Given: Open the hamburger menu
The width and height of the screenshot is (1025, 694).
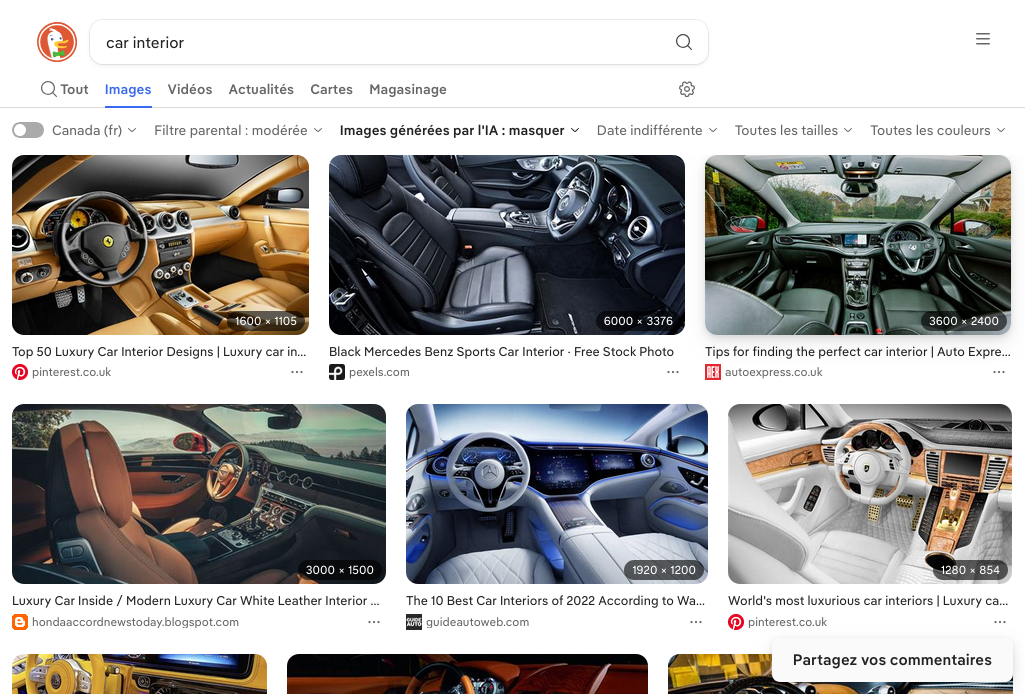Looking at the screenshot, I should coord(983,39).
